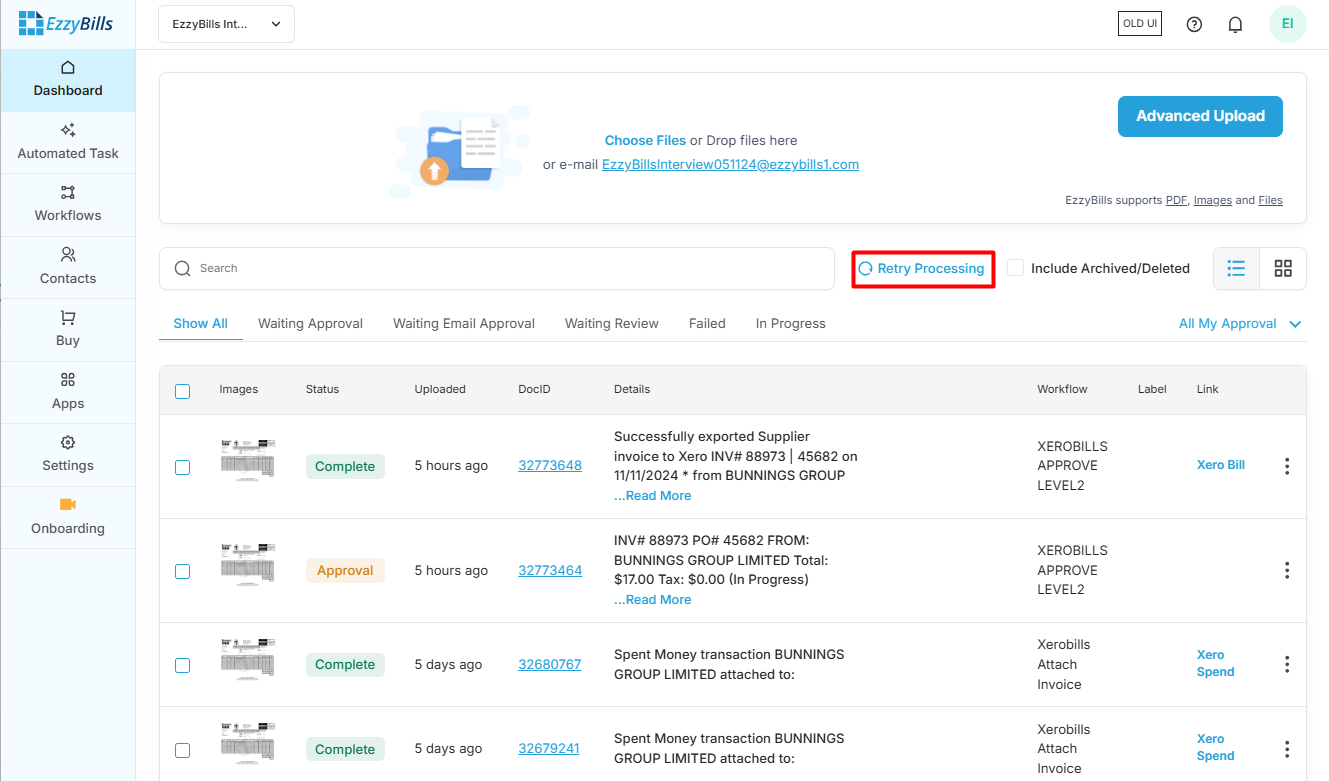Focus the Search input field

497,269
